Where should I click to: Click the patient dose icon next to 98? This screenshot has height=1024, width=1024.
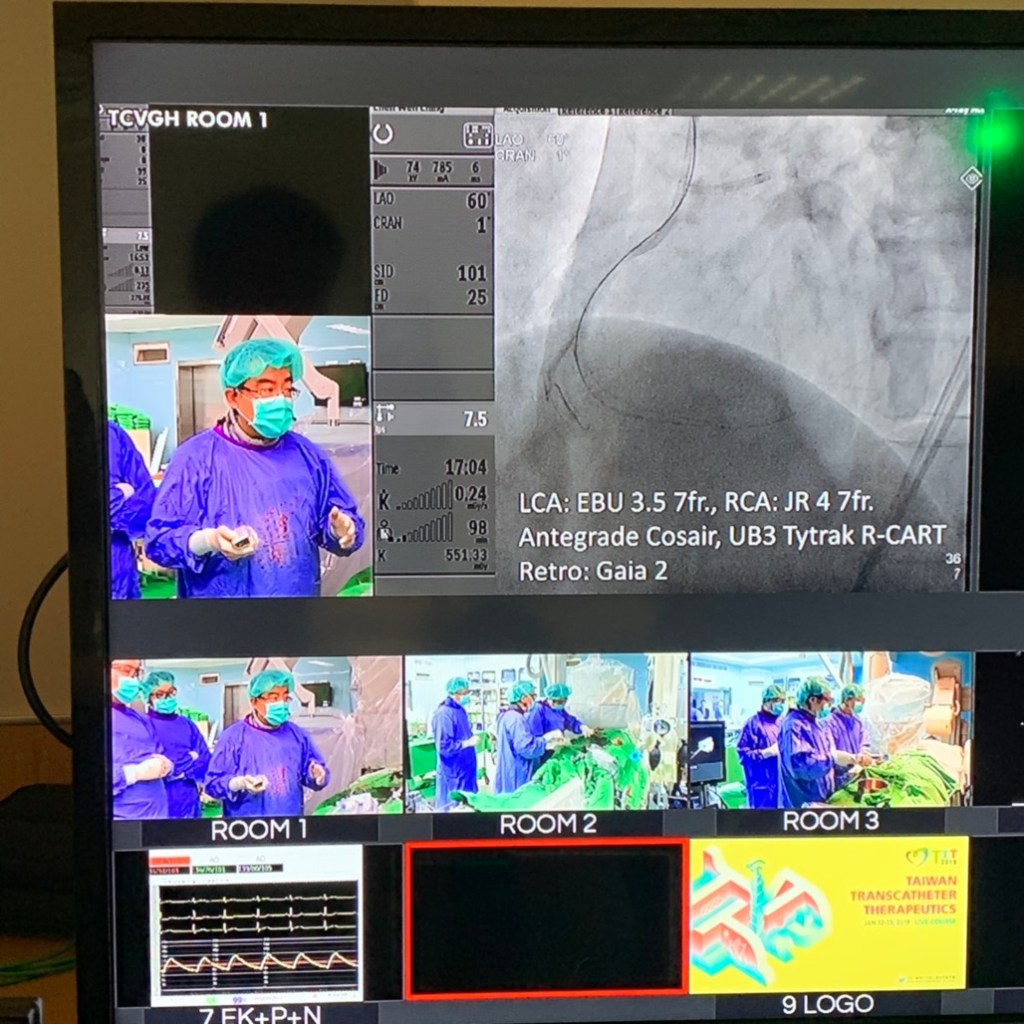[383, 529]
